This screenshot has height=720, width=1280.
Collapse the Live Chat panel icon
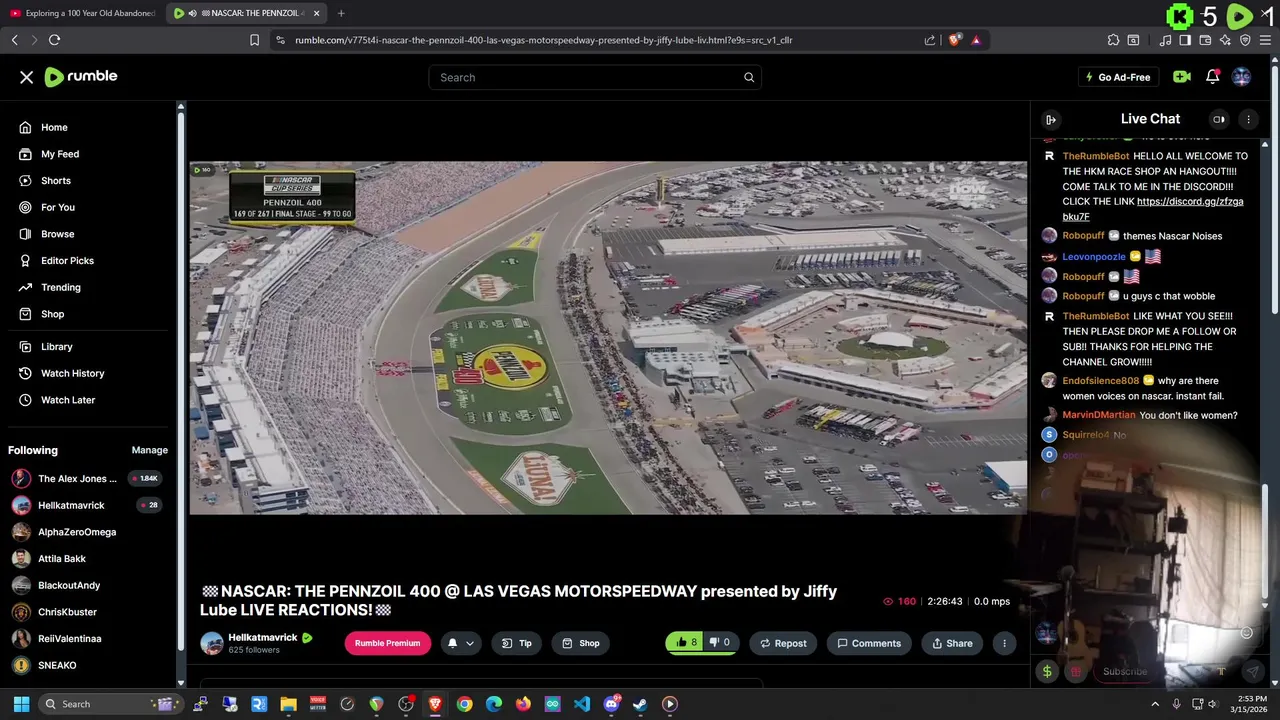point(1051,119)
